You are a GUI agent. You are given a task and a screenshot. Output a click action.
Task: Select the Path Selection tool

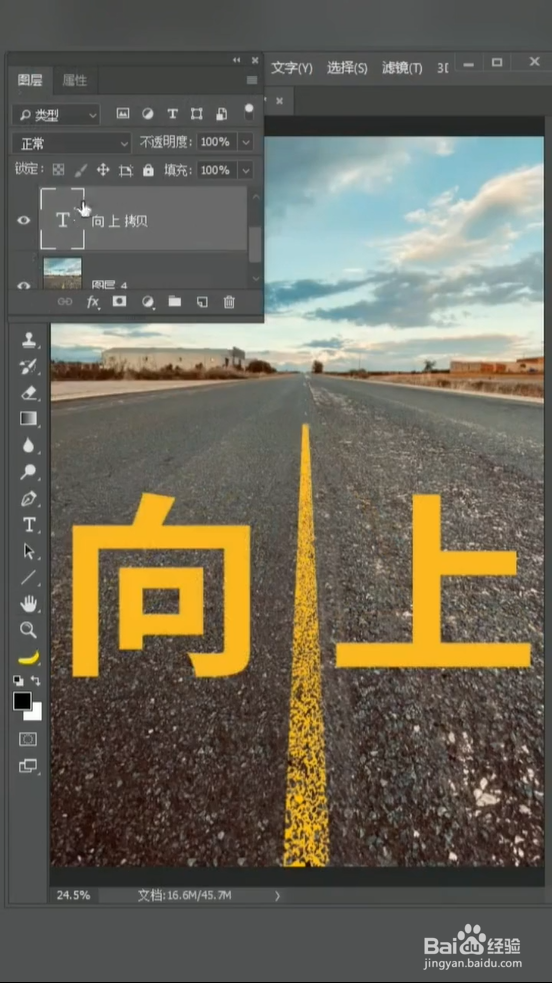pos(29,551)
